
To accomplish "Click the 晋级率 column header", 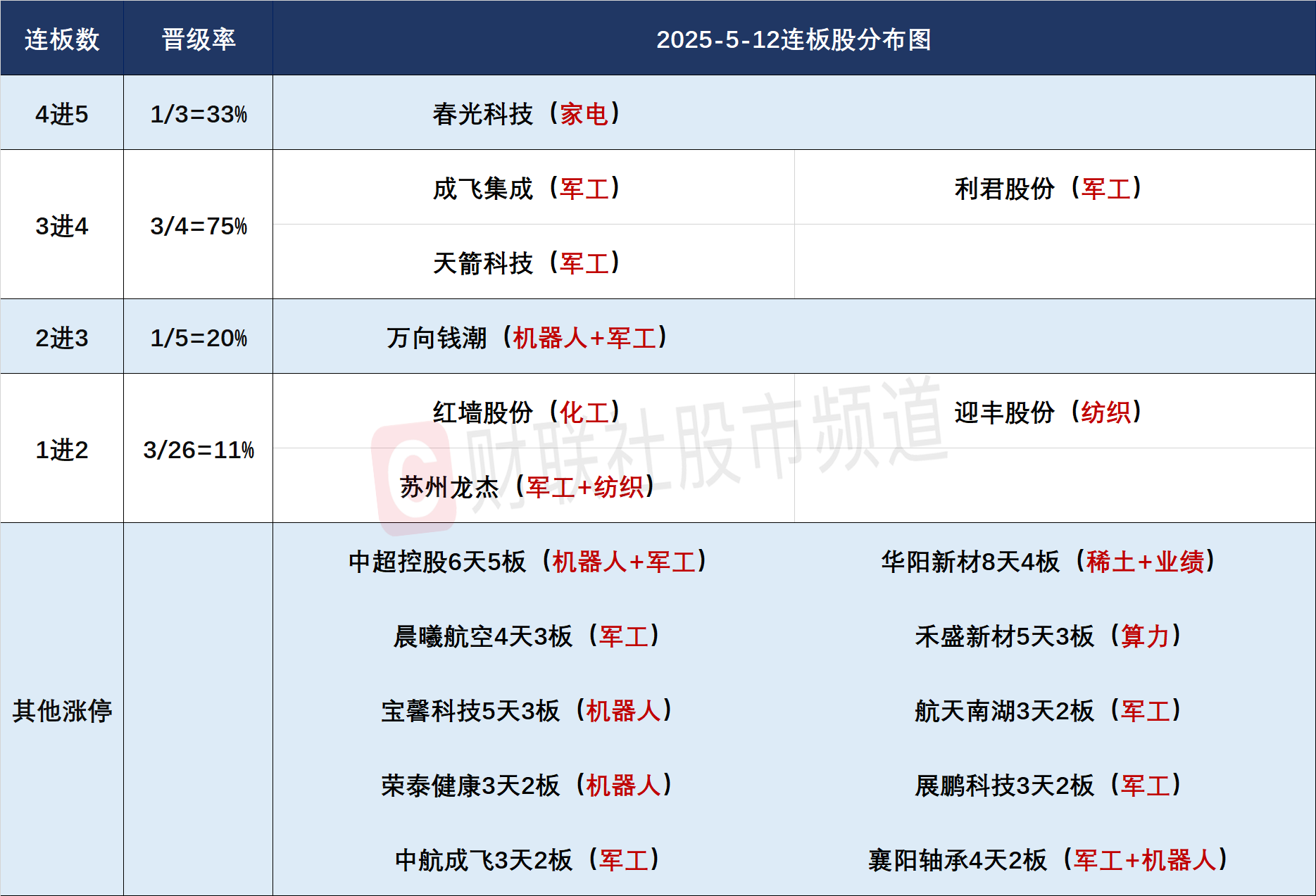I will click(199, 39).
